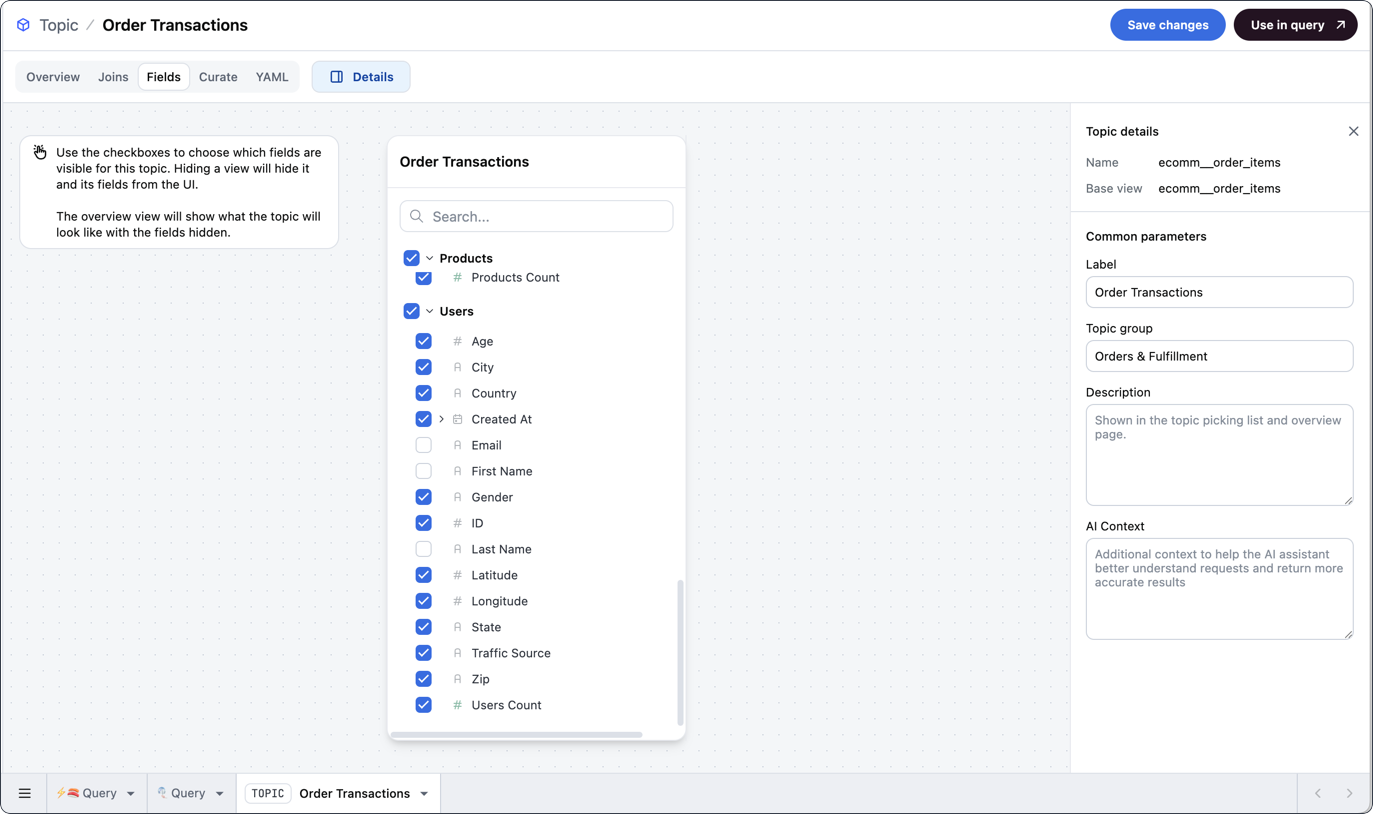This screenshot has width=1373, height=814.
Task: Uncheck the Gender field checkbox
Action: coord(424,497)
